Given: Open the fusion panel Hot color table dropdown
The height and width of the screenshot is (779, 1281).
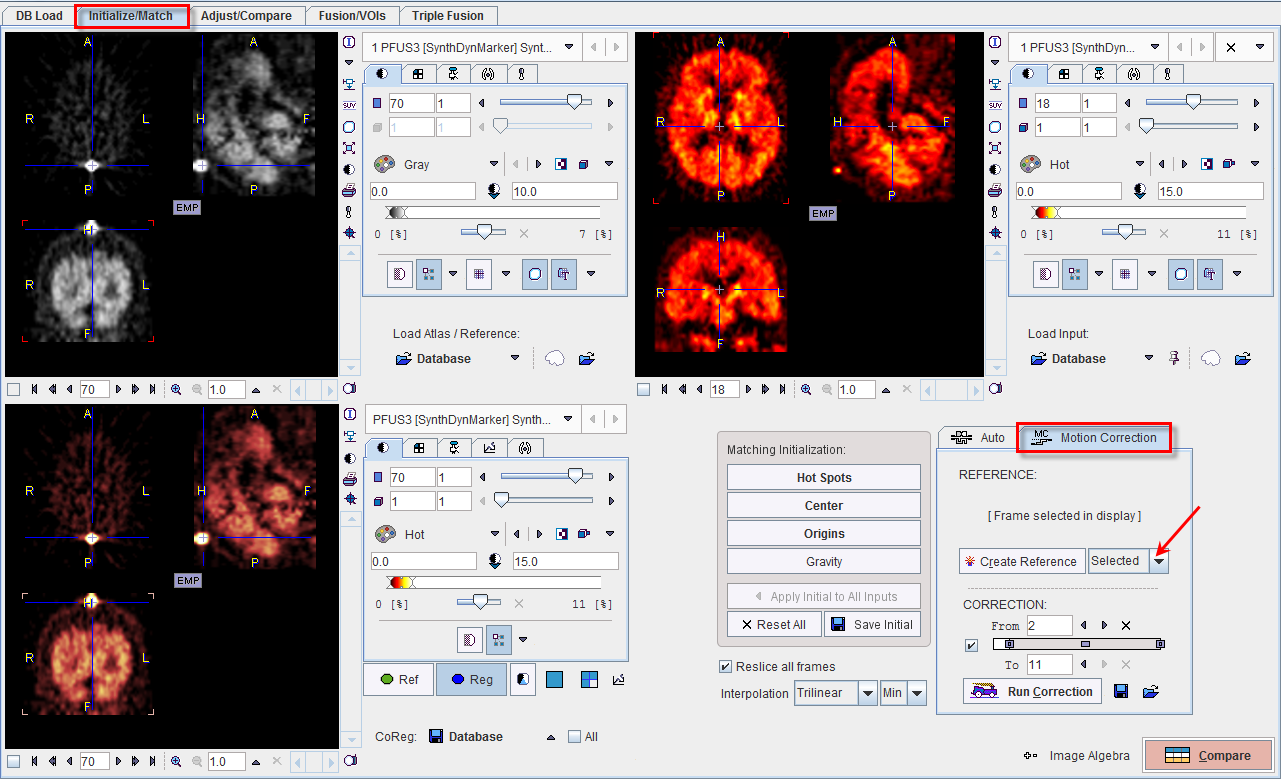Looking at the screenshot, I should (494, 535).
